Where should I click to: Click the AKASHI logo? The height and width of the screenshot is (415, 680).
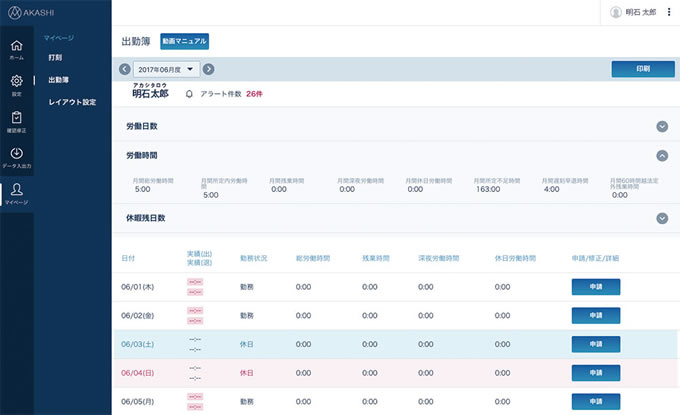pos(35,12)
